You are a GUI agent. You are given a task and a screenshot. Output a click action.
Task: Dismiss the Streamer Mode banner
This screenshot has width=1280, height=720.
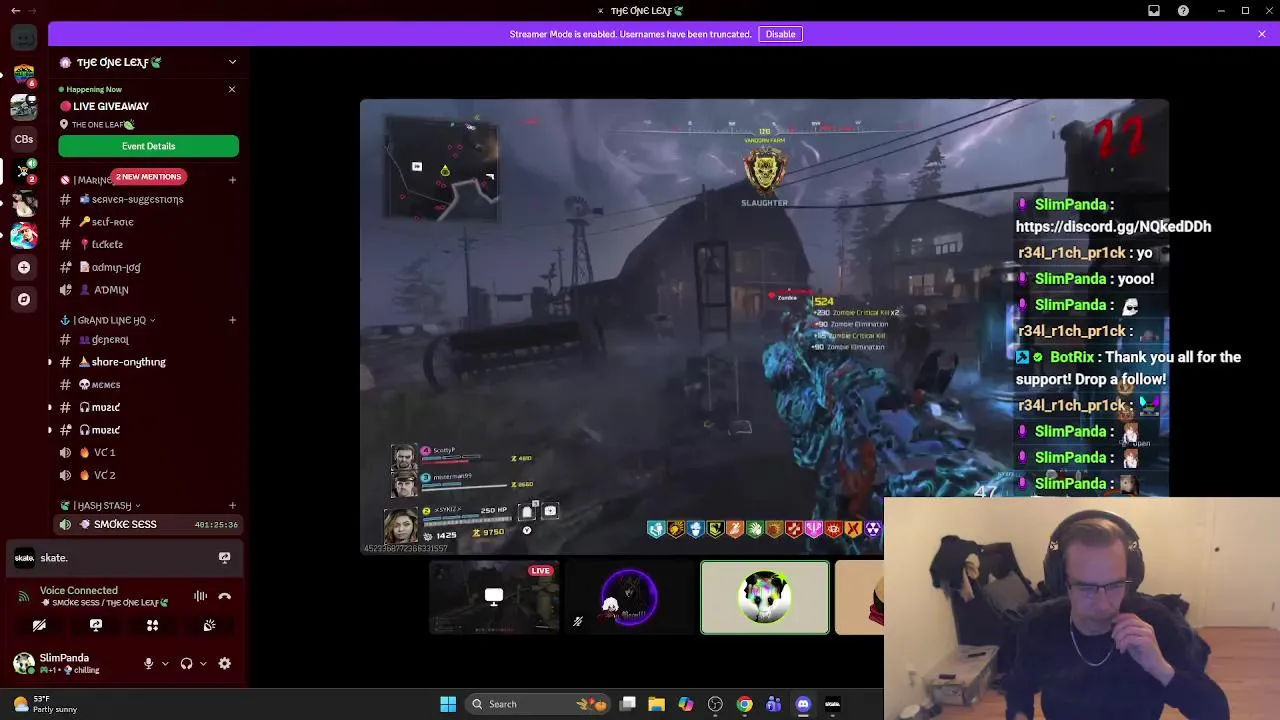tap(1262, 34)
